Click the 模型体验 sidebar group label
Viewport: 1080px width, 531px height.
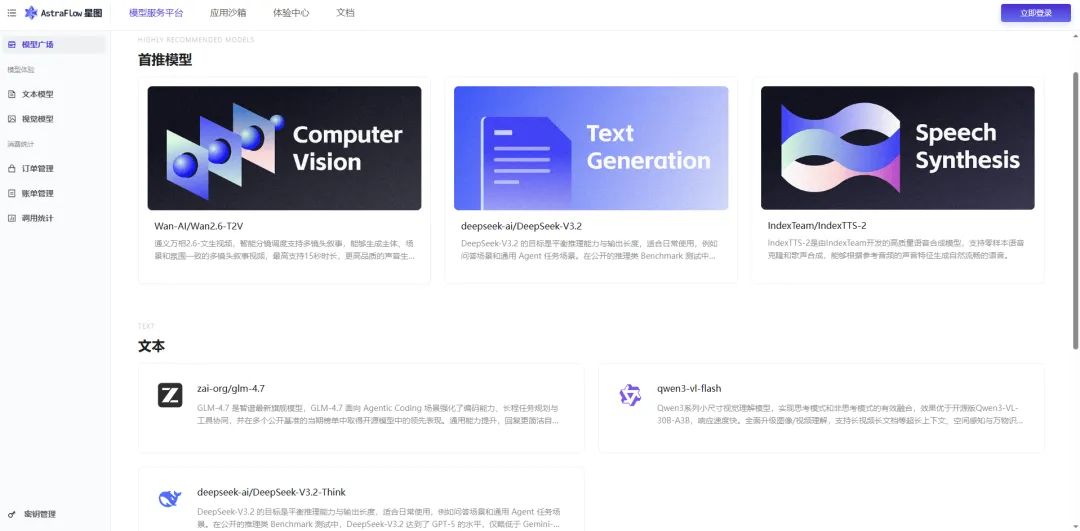21,70
